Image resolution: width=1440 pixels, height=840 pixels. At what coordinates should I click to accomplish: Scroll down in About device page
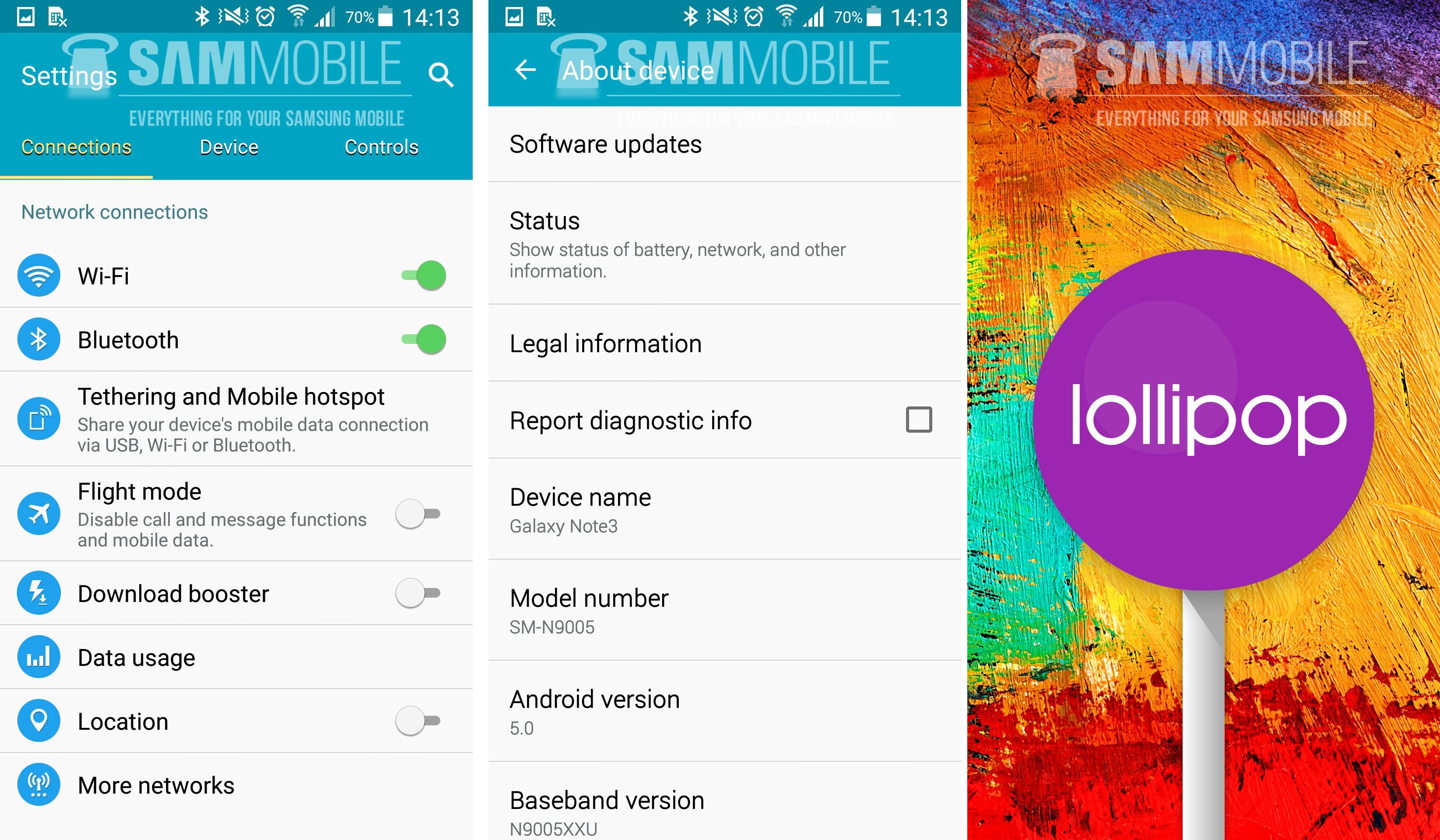[x=720, y=780]
